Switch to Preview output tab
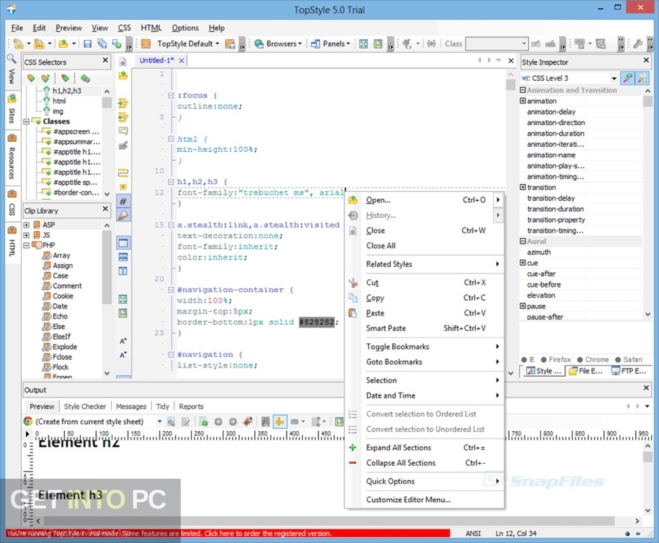The image size is (659, 543). pos(42,406)
